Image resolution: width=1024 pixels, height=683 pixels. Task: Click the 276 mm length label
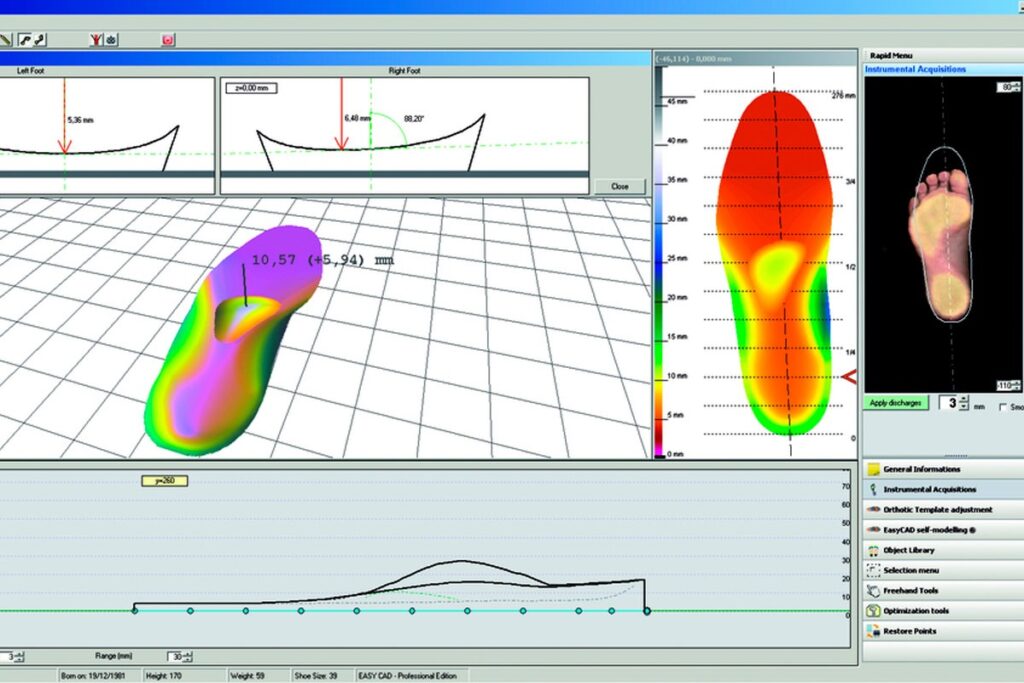843,95
